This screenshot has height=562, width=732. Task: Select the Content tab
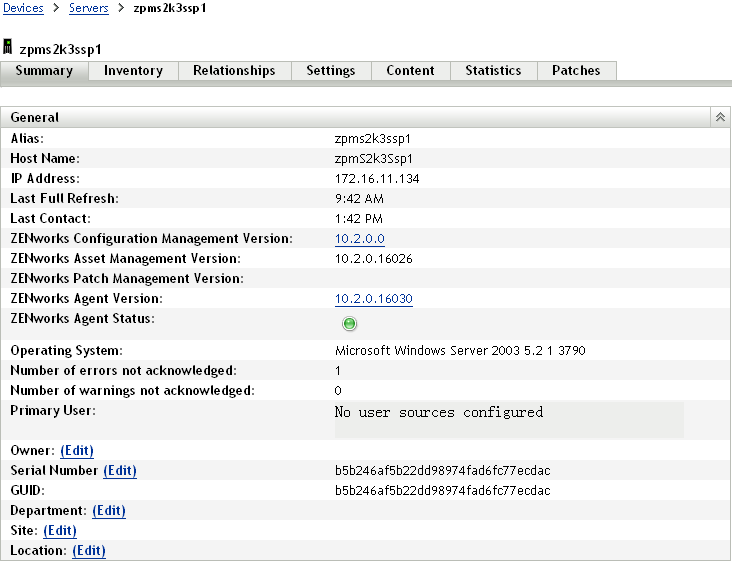[410, 71]
